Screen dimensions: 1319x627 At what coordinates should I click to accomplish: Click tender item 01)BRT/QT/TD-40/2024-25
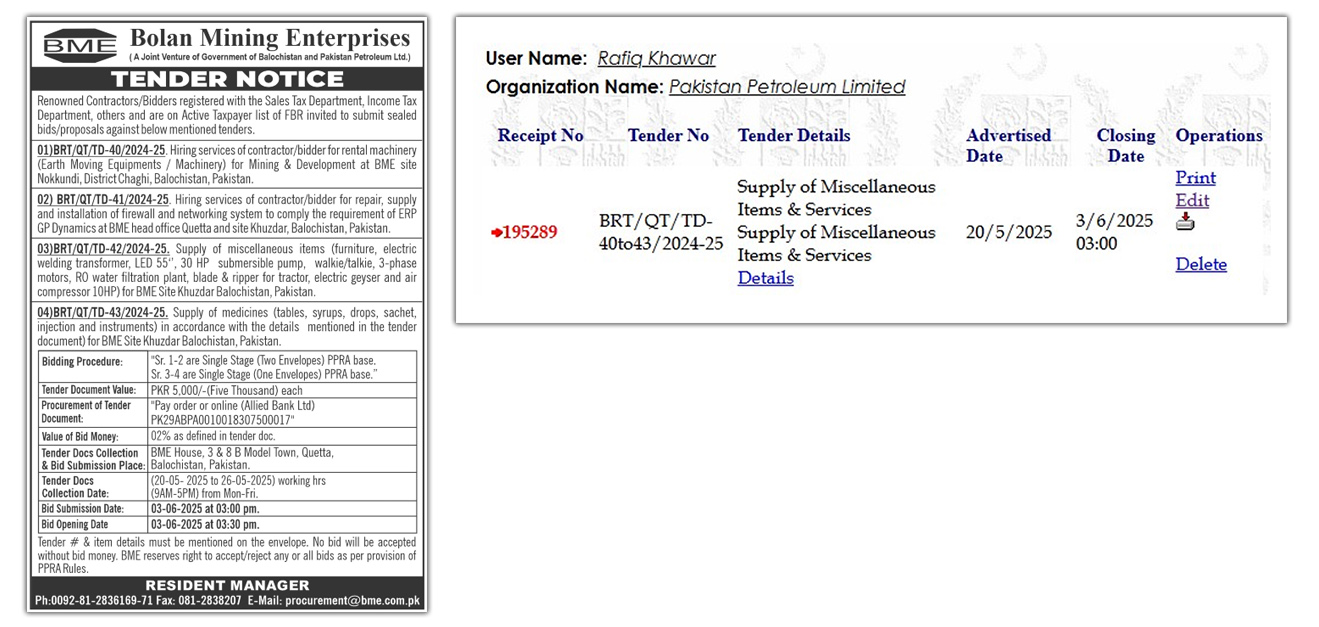click(x=101, y=150)
